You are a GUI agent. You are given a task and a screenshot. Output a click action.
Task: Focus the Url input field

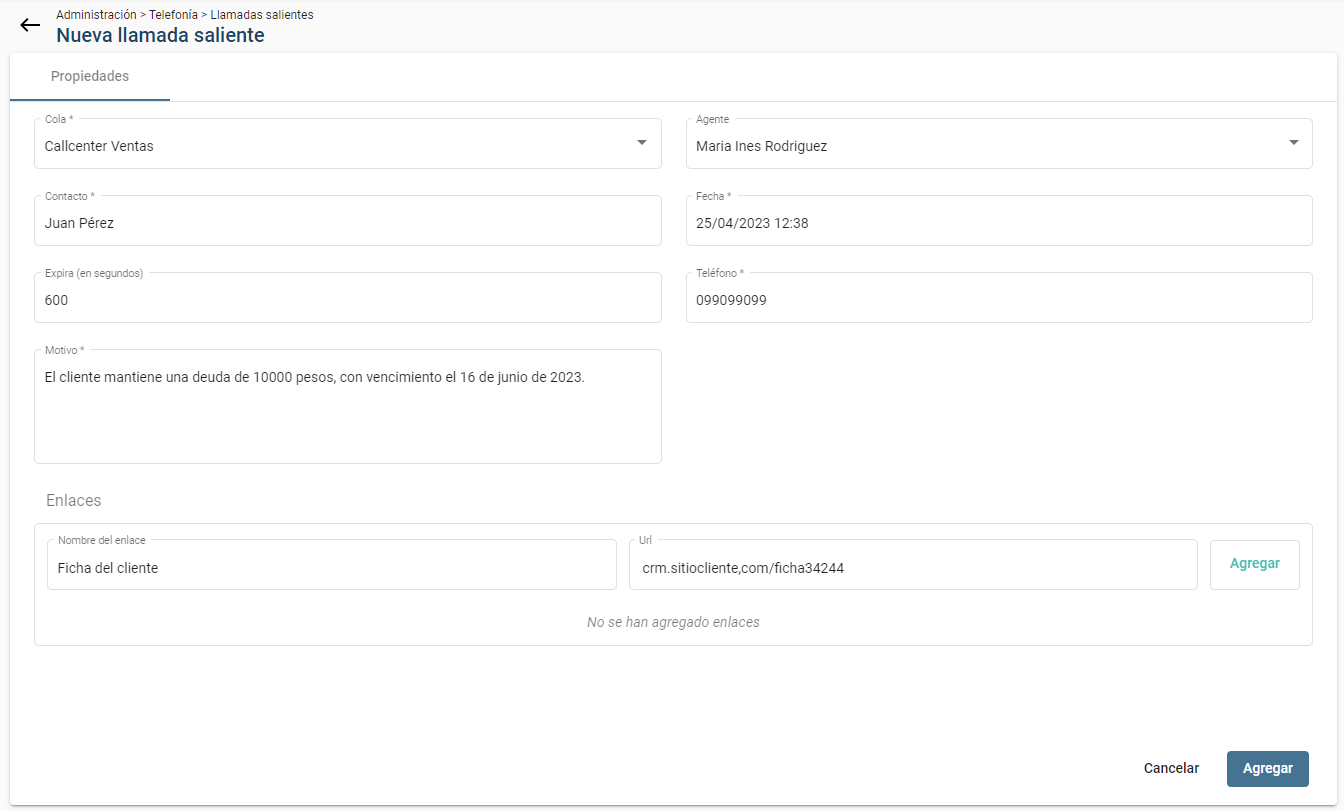click(x=914, y=566)
